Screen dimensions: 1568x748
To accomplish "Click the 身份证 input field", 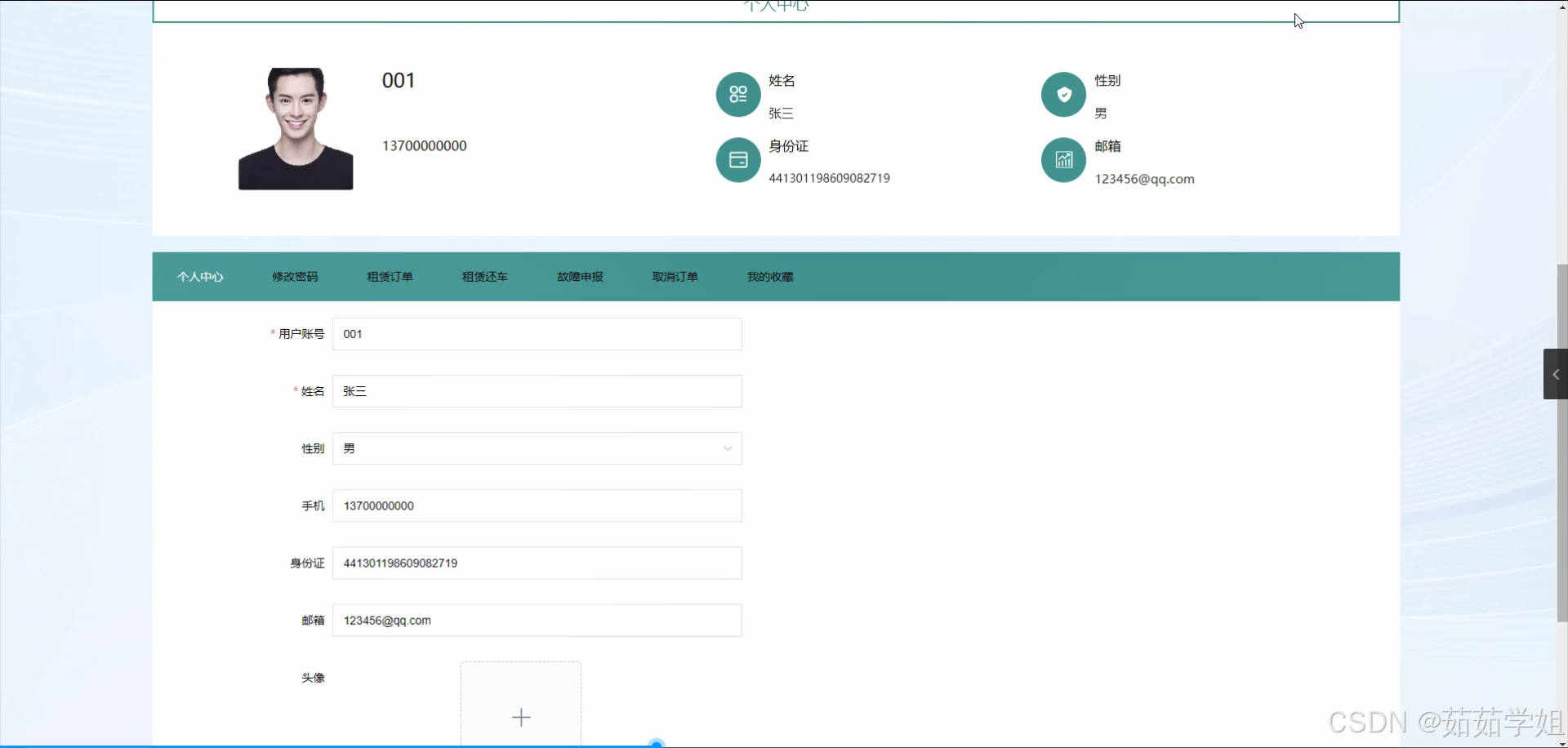I will coord(537,563).
